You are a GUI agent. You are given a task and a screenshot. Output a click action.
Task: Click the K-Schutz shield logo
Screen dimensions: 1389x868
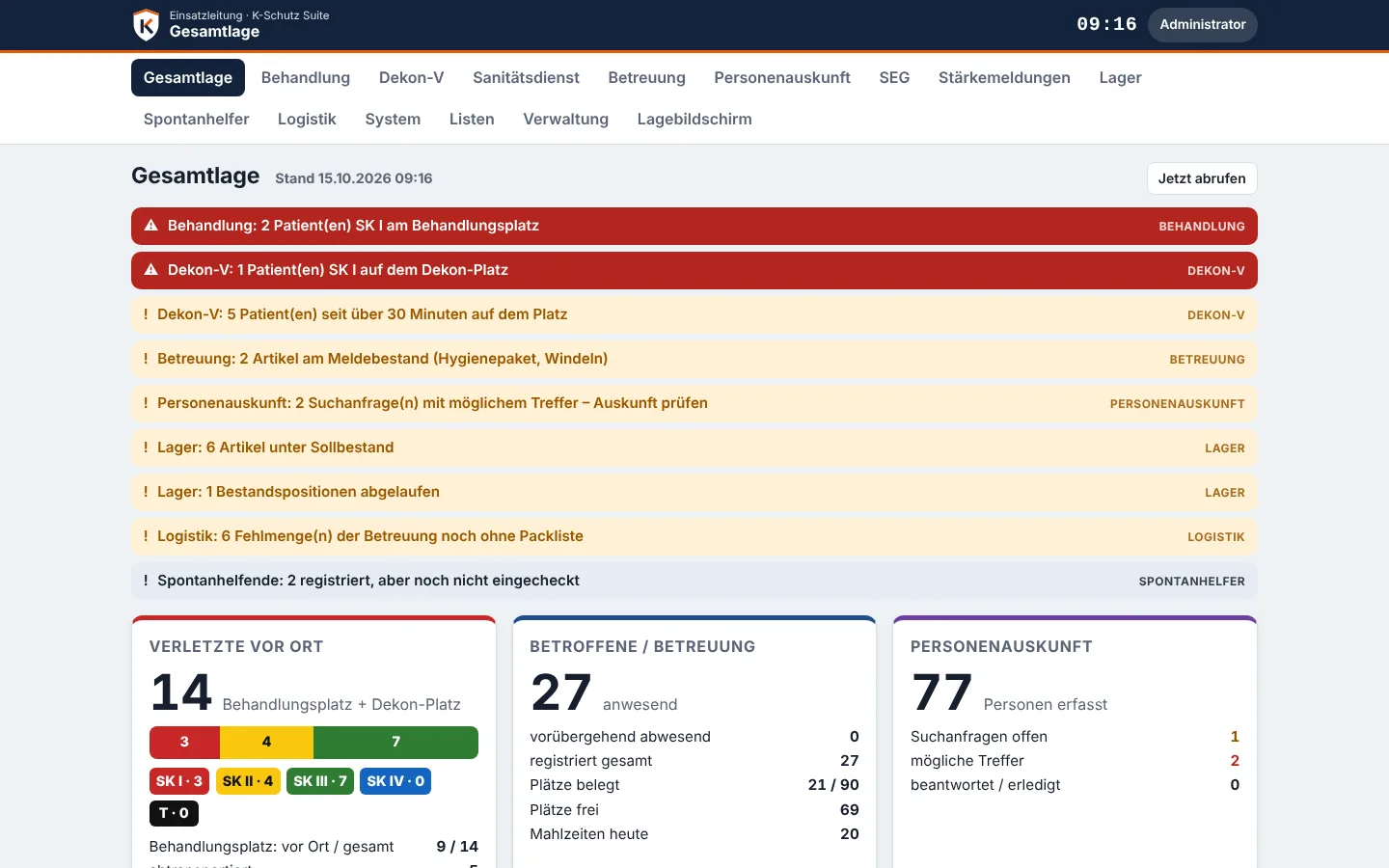click(x=146, y=25)
